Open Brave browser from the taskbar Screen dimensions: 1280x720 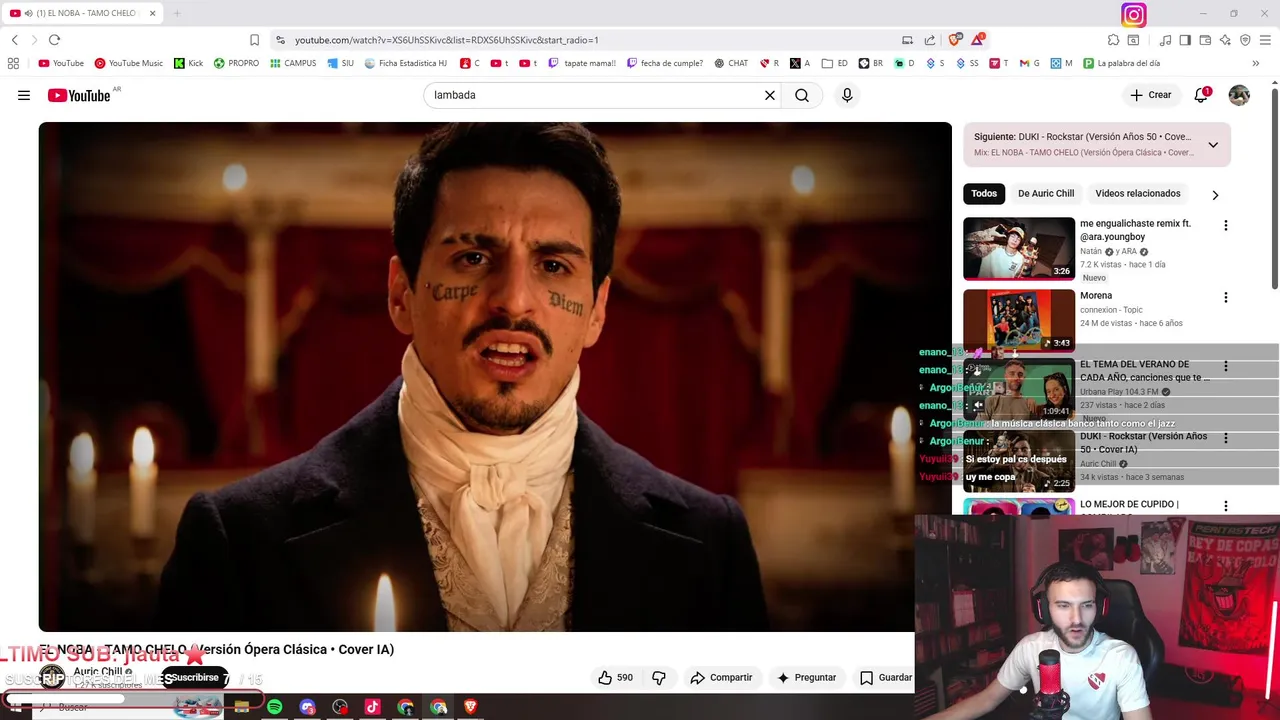(470, 707)
